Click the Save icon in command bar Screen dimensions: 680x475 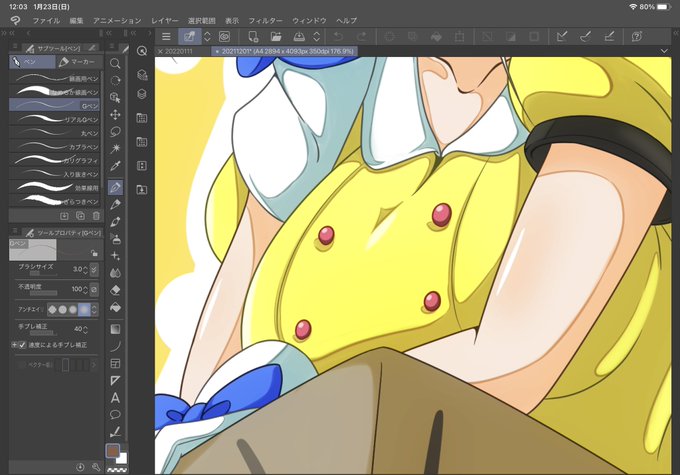point(299,36)
